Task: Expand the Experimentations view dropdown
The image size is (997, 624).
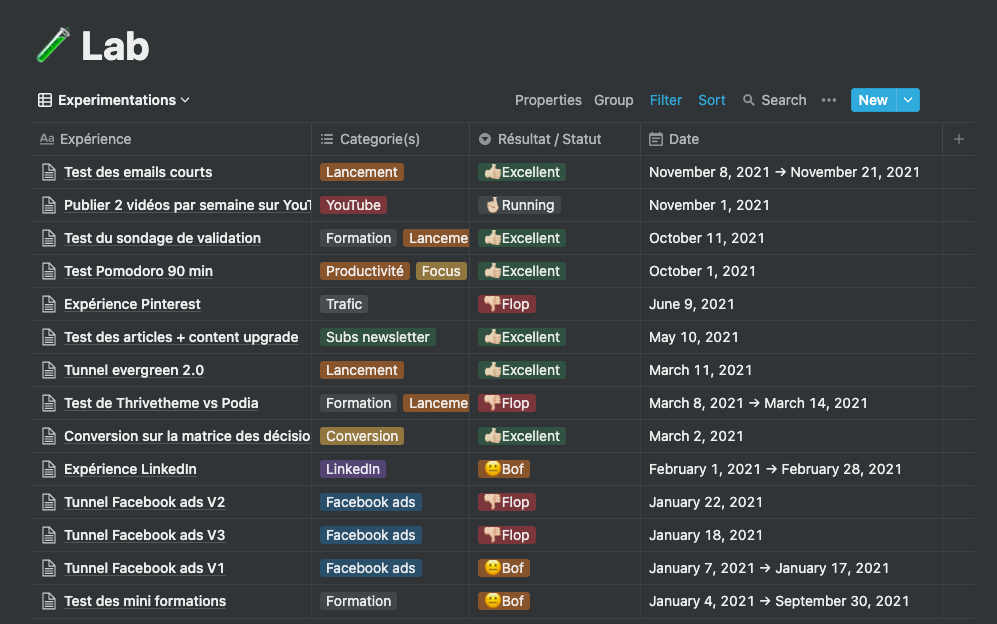Action: [185, 100]
